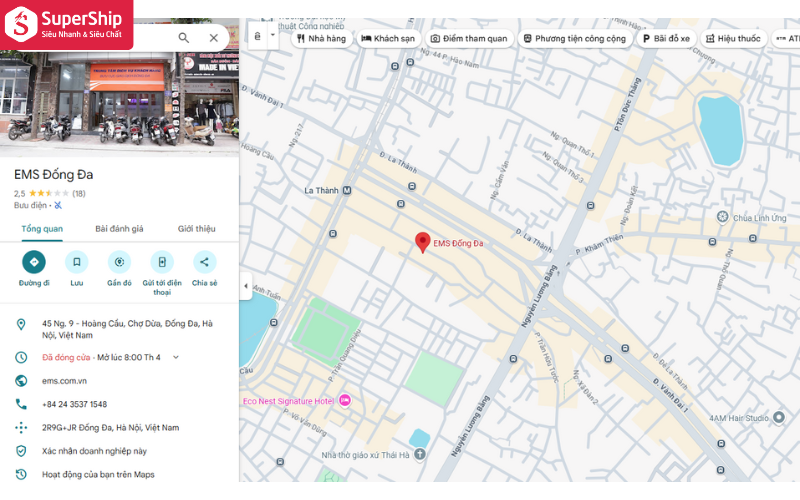Click Xác nhận doanh nghiệp này
This screenshot has height=500, width=800.
click(94, 451)
